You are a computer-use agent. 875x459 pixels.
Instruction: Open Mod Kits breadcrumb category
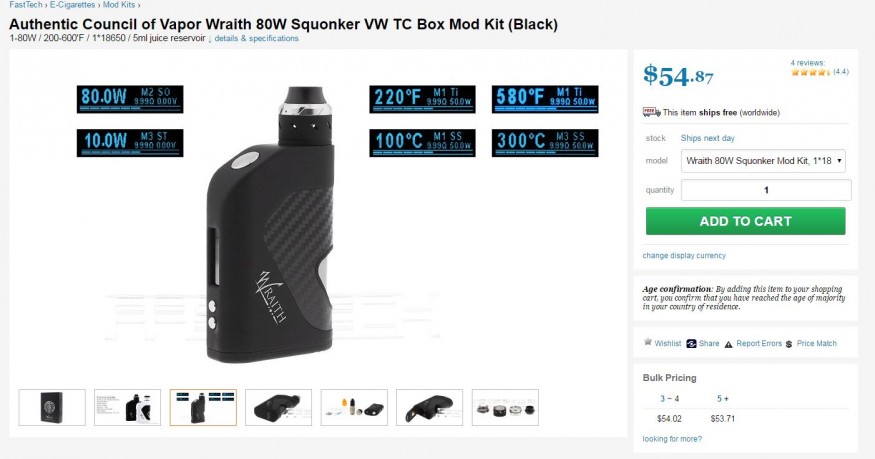[119, 4]
